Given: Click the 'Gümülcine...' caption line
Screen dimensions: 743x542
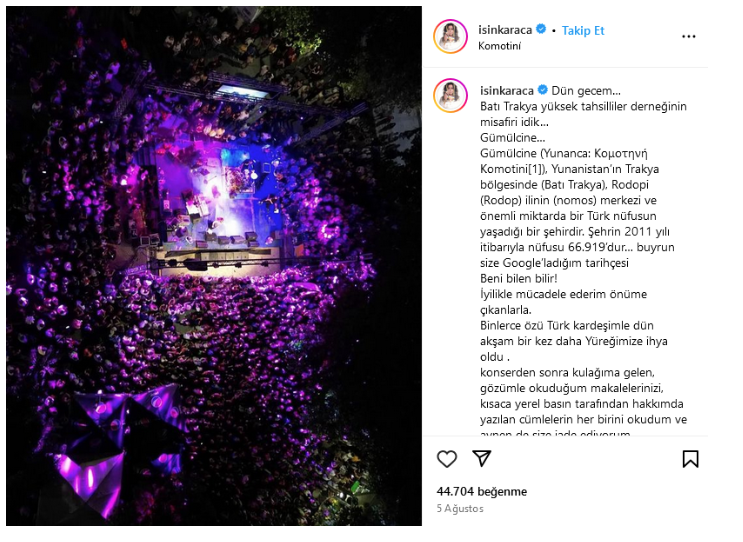Looking at the screenshot, I should tap(512, 138).
